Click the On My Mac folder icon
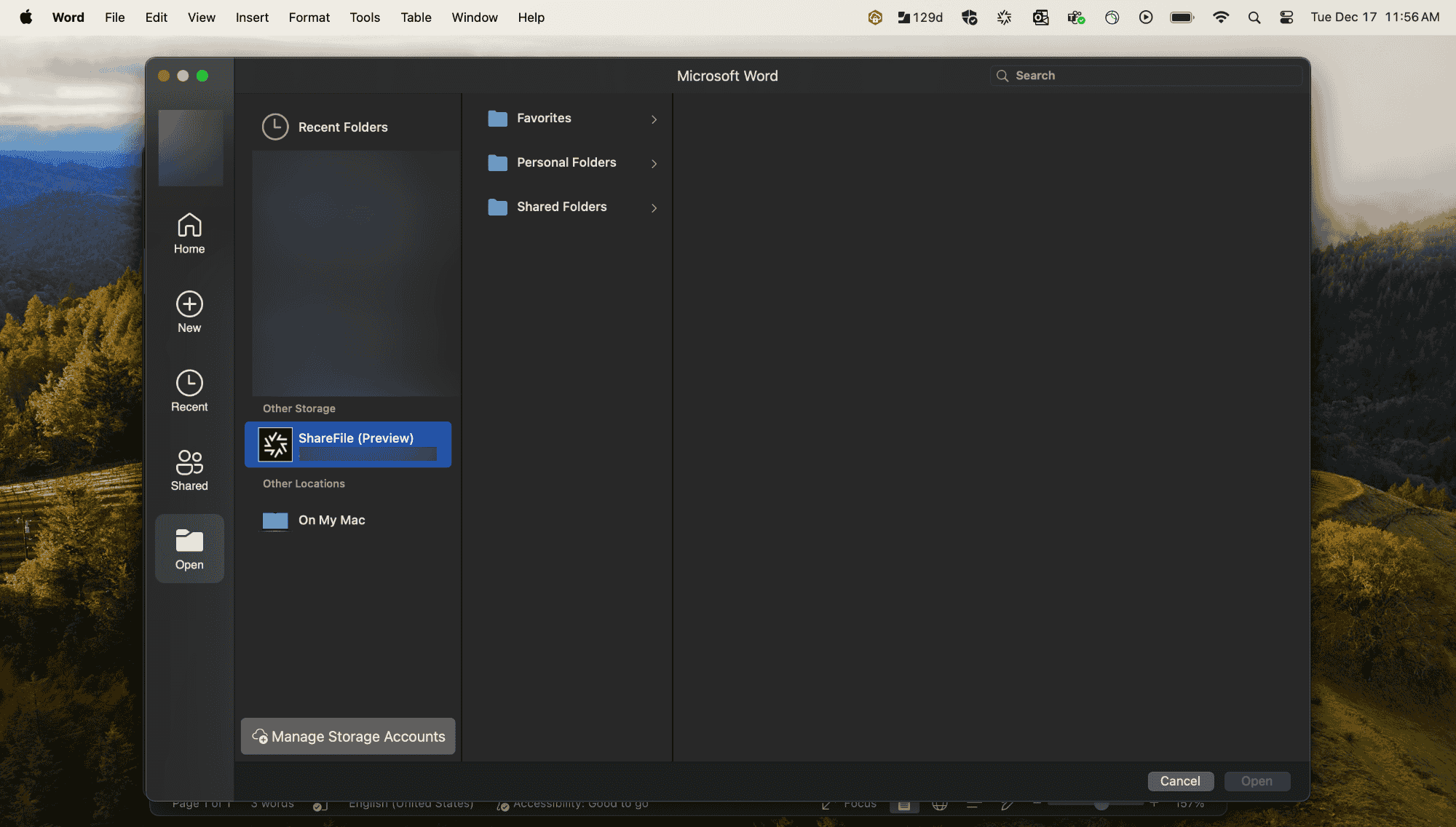This screenshot has width=1456, height=827. click(275, 521)
